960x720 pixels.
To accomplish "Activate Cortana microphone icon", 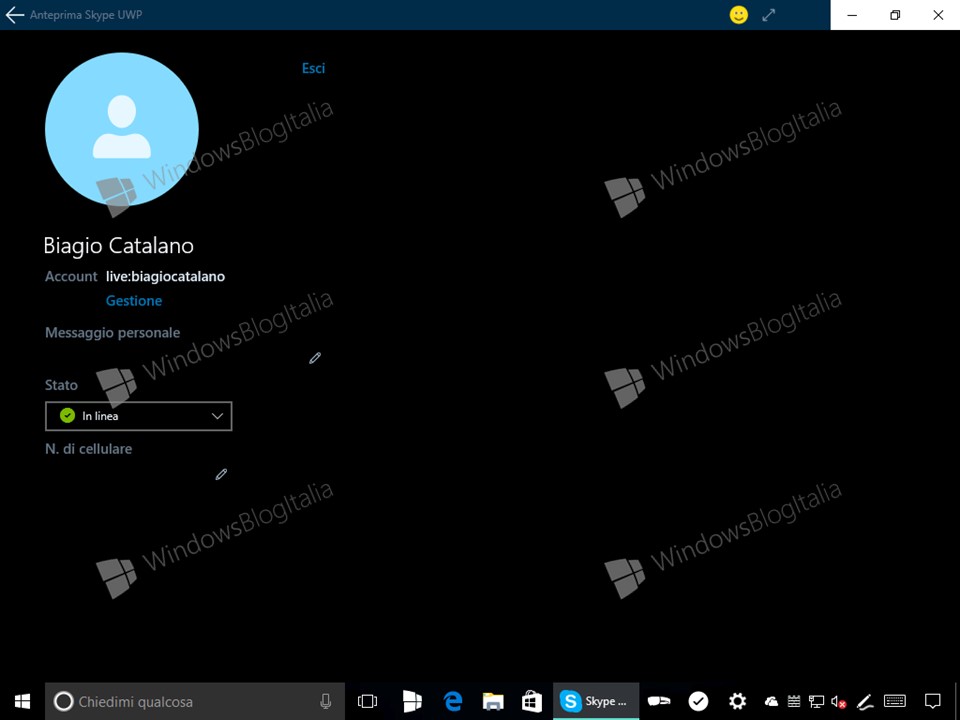I will pyautogui.click(x=326, y=702).
